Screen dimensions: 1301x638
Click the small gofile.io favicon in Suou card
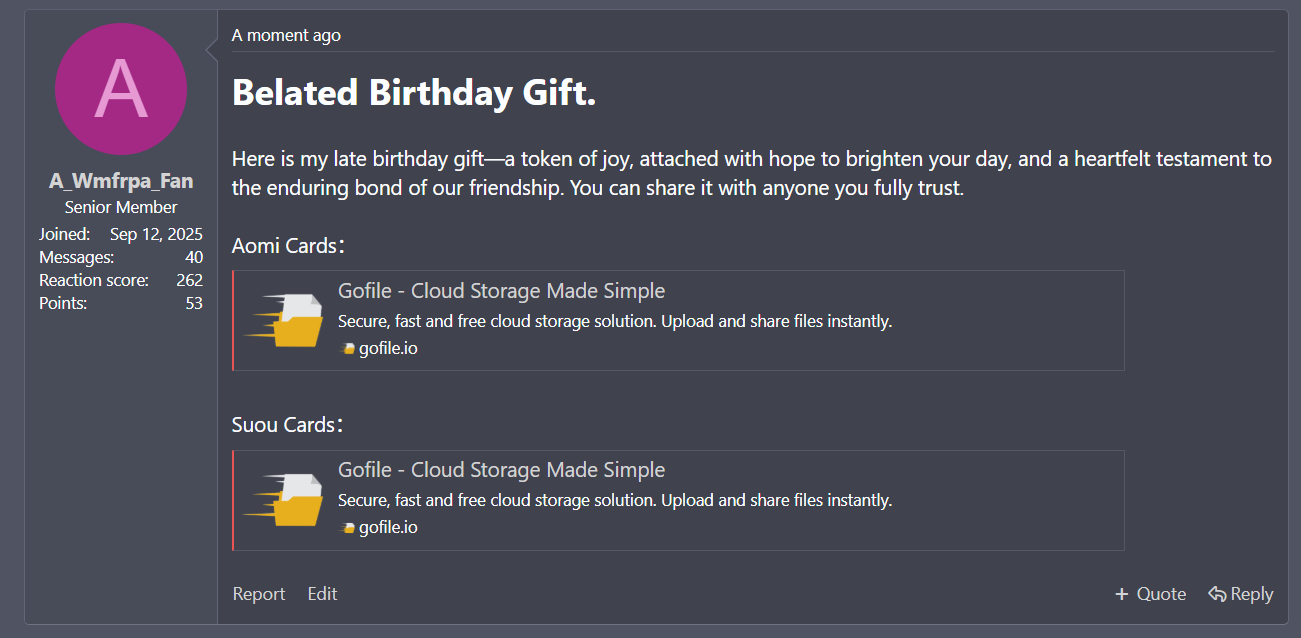(347, 528)
